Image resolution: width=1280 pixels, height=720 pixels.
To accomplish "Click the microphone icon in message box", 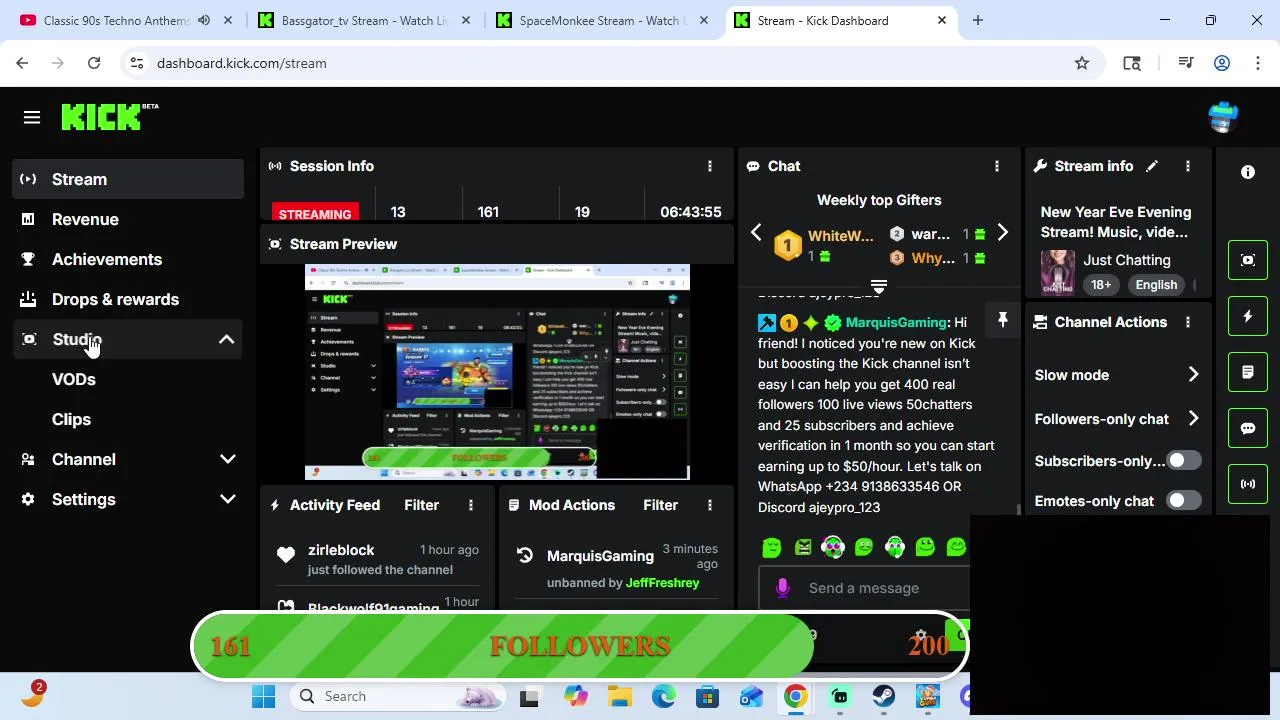I will pos(782,588).
